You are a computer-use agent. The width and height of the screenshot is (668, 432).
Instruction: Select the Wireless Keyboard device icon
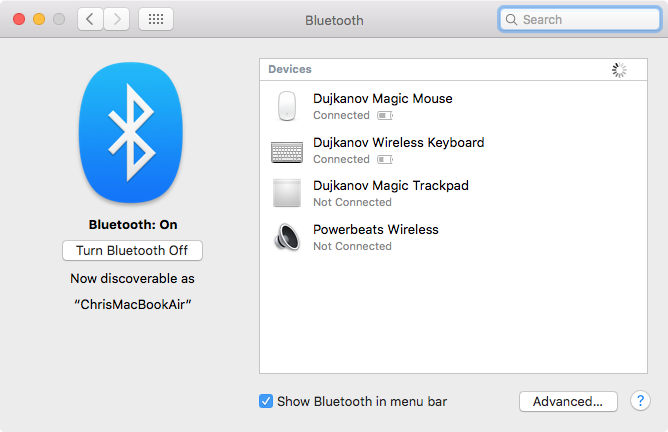pyautogui.click(x=287, y=152)
